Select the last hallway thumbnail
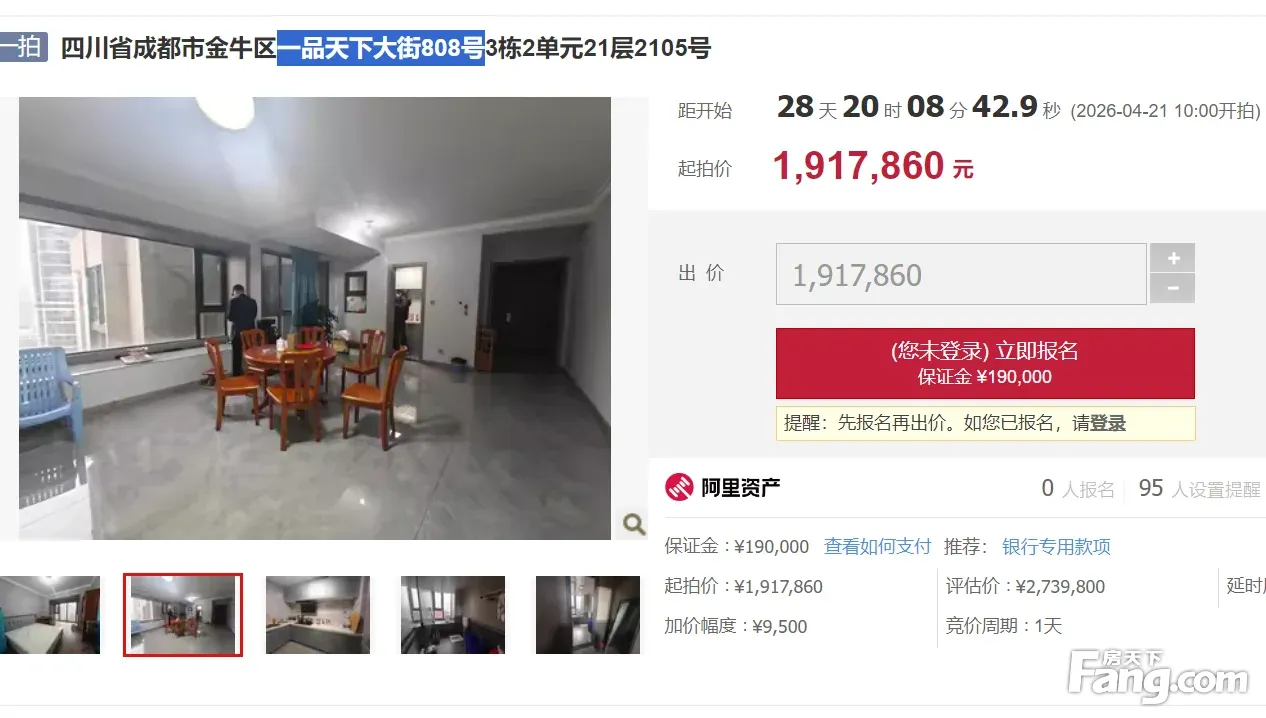The height and width of the screenshot is (718, 1266). [588, 615]
